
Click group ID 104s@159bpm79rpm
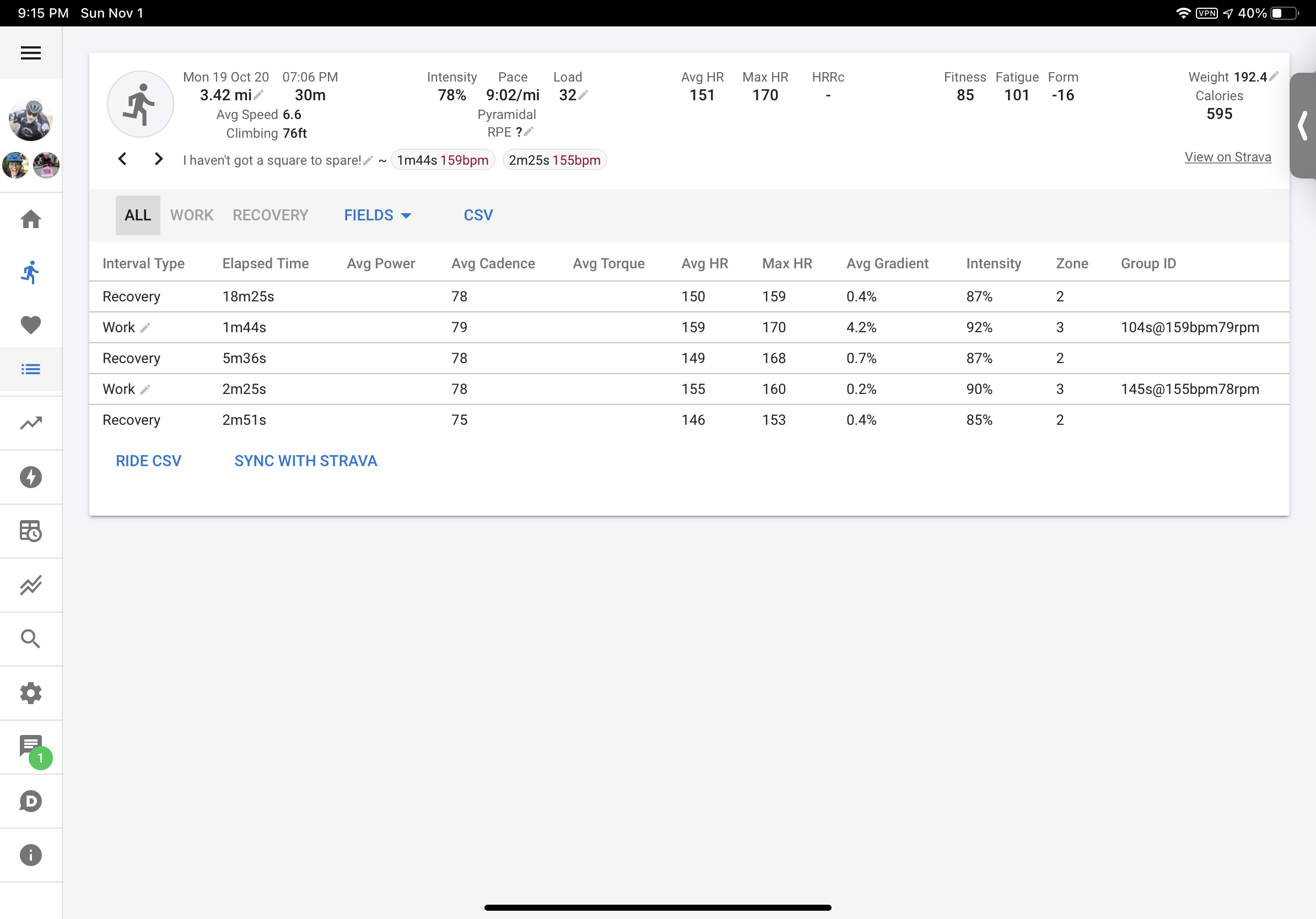tap(1190, 327)
